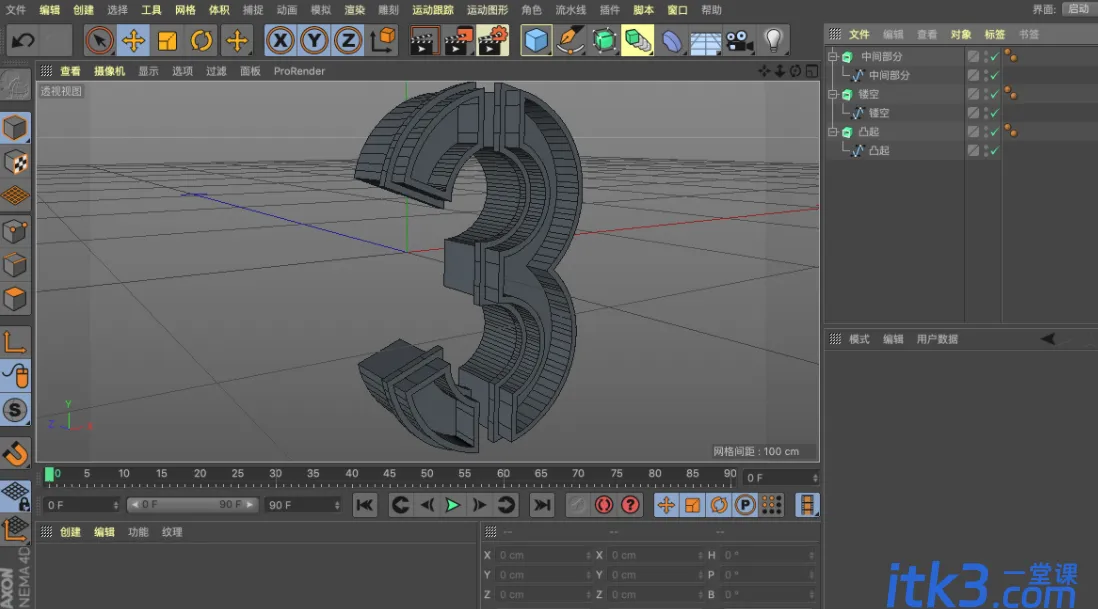This screenshot has width=1098, height=609.
Task: Activate the Move tool in the top toolbar
Action: [x=133, y=41]
